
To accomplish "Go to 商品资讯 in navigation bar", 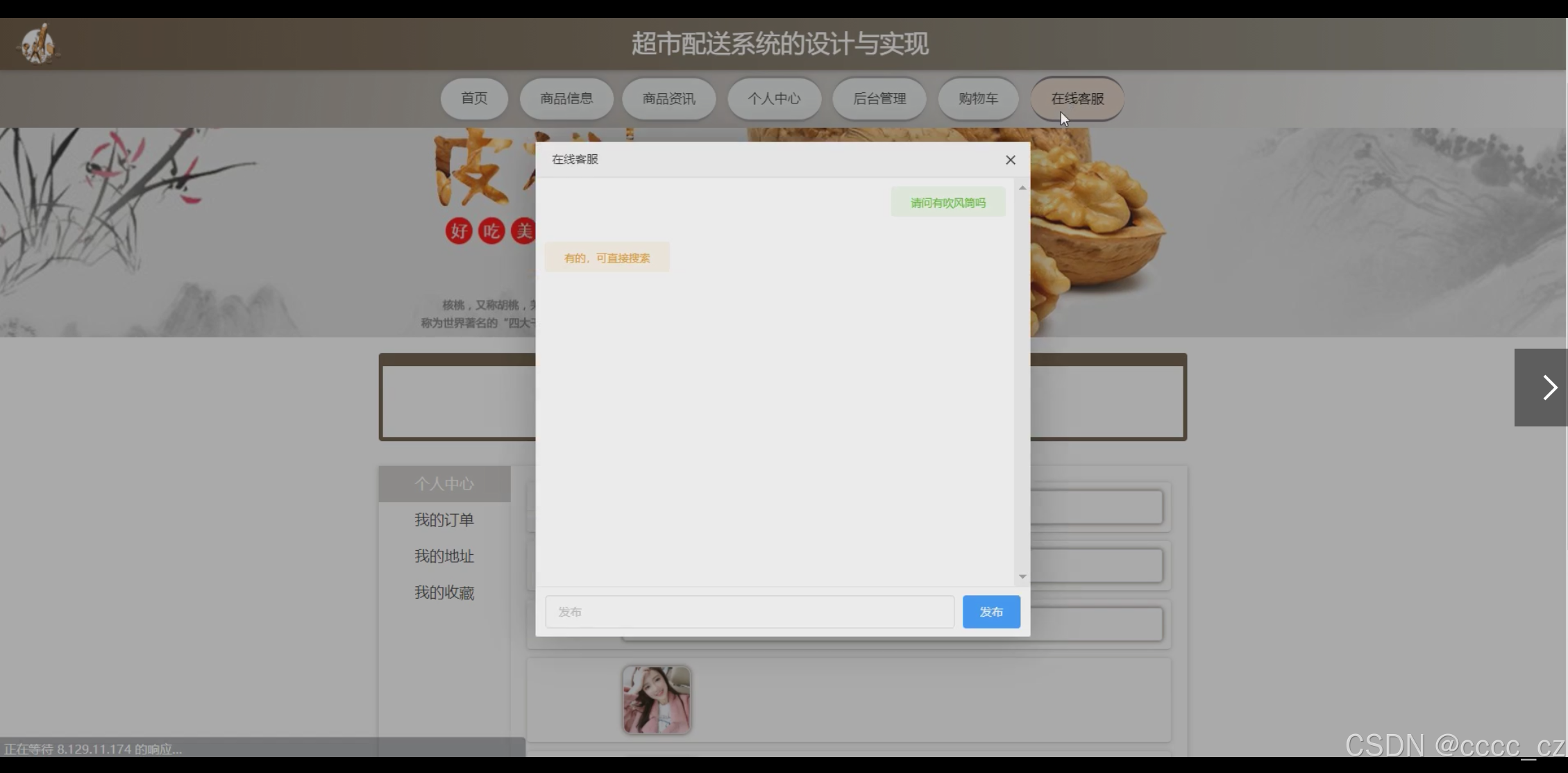I will click(668, 99).
